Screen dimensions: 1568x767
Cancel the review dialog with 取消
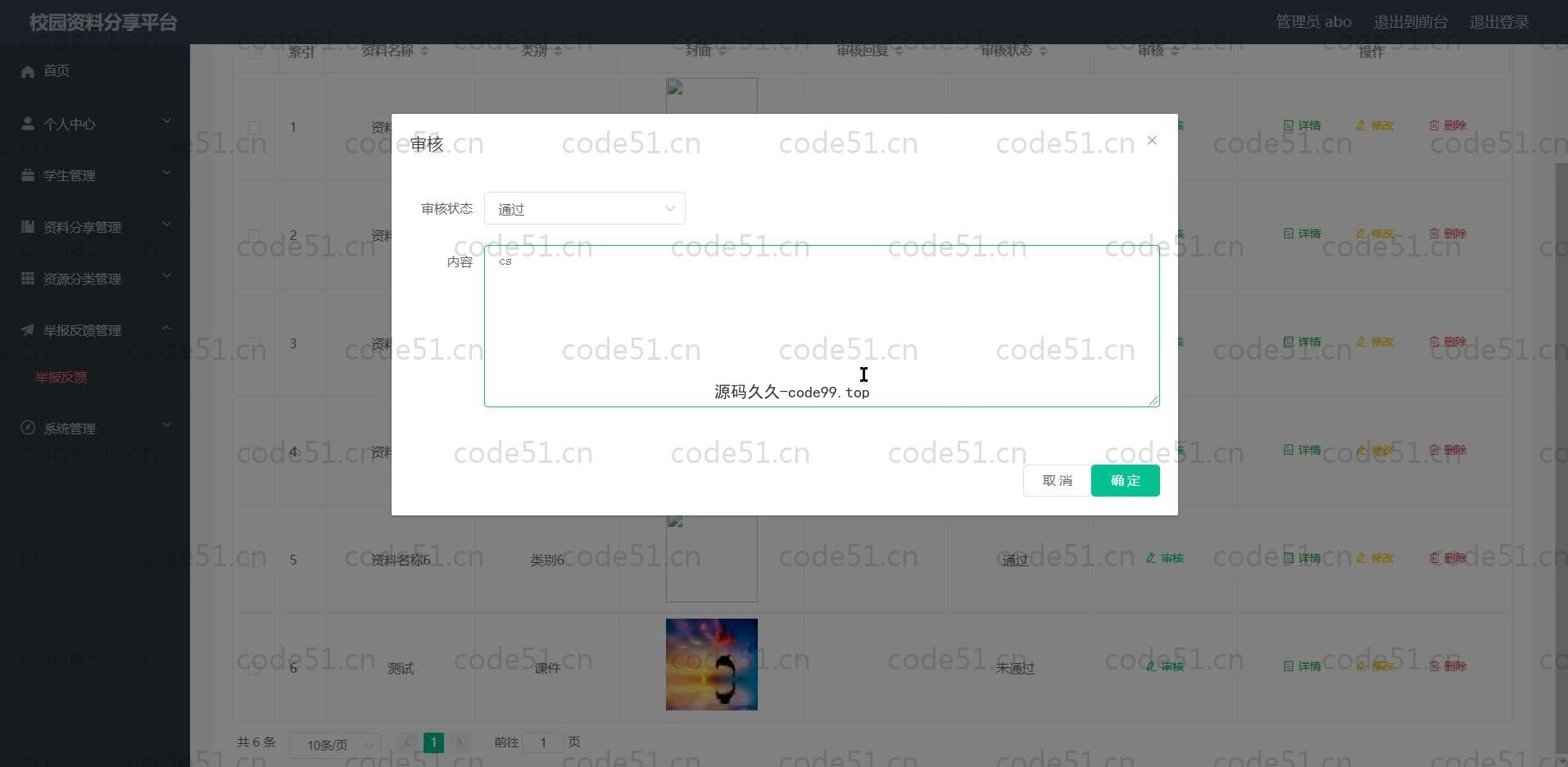(1057, 480)
